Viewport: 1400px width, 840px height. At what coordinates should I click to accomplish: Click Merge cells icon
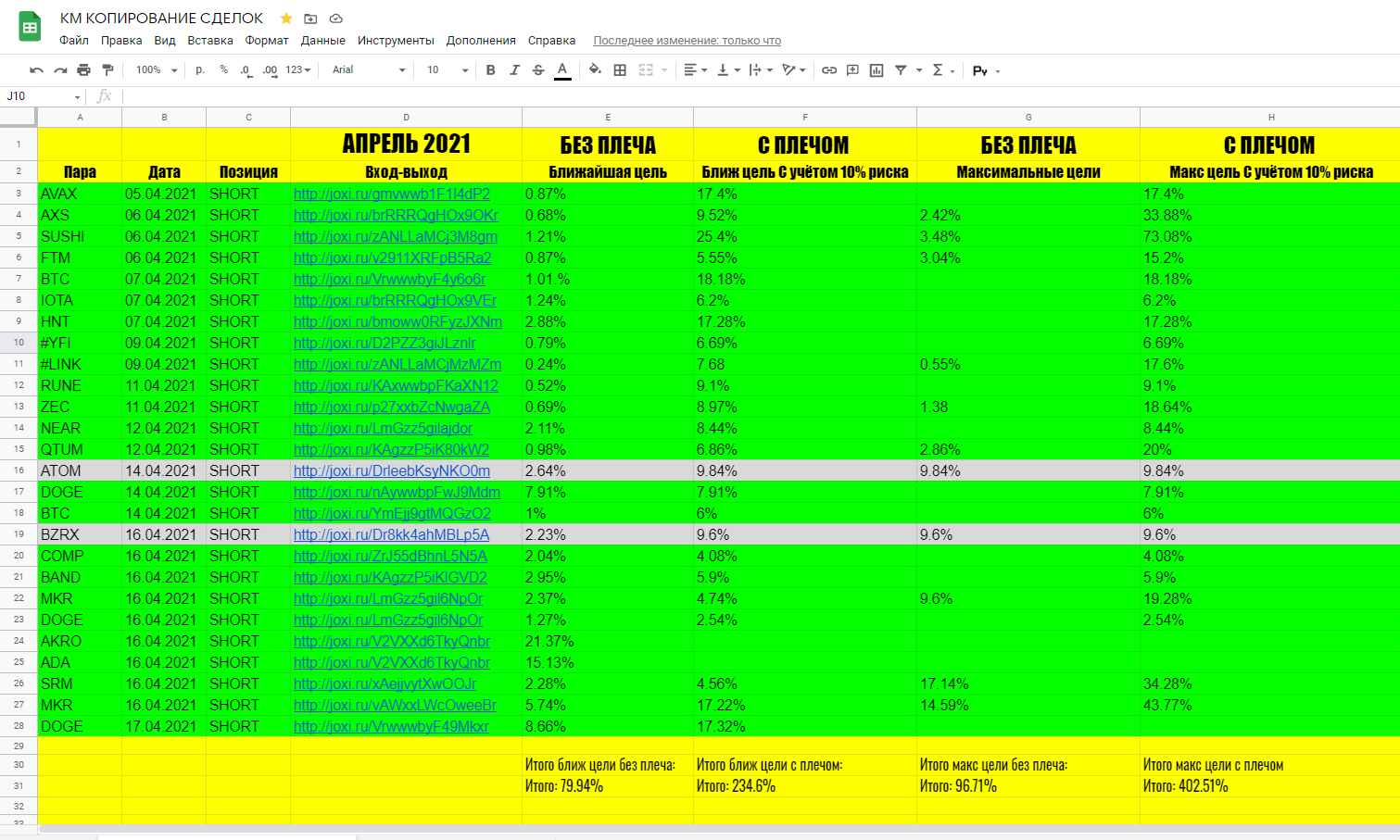[646, 70]
